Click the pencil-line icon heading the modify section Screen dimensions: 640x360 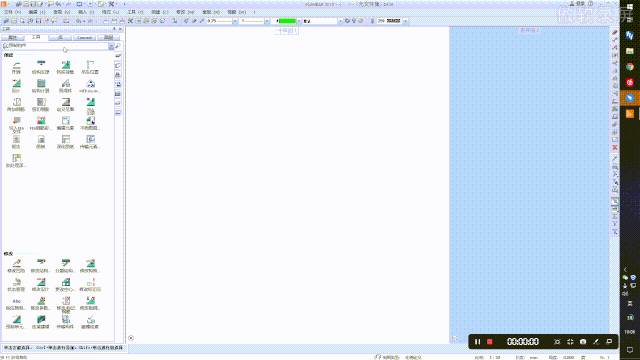pyautogui.click(x=16, y=263)
